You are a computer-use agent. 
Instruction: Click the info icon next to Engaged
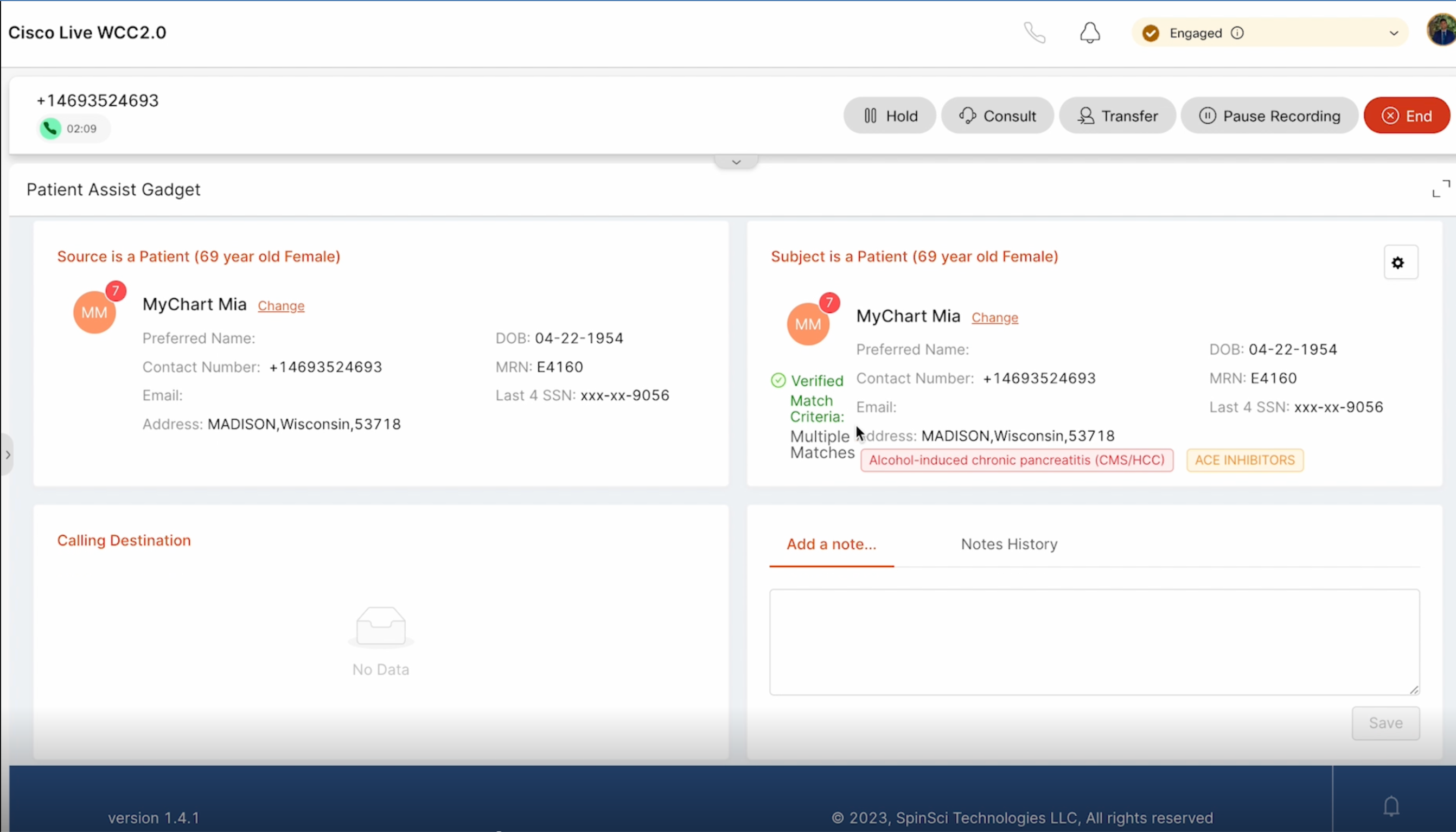point(1237,33)
